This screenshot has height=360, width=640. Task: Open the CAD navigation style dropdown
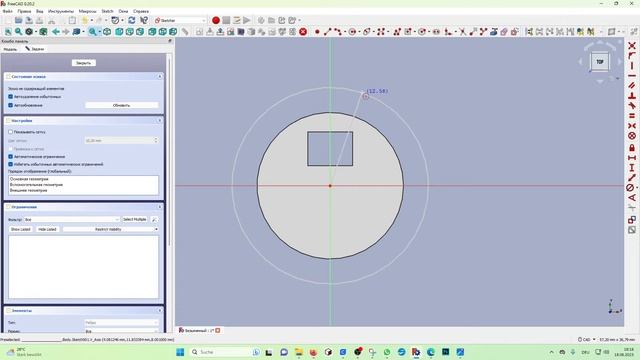(x=587, y=339)
